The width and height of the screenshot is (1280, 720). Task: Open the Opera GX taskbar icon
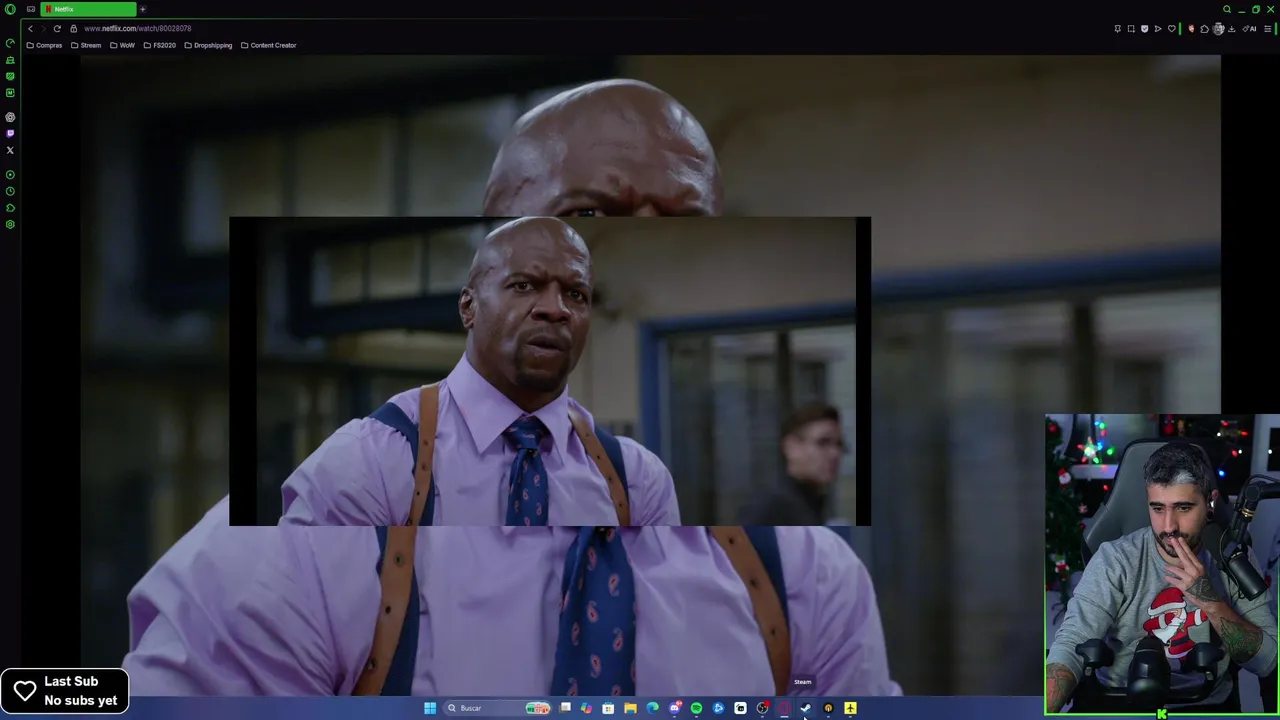784,708
